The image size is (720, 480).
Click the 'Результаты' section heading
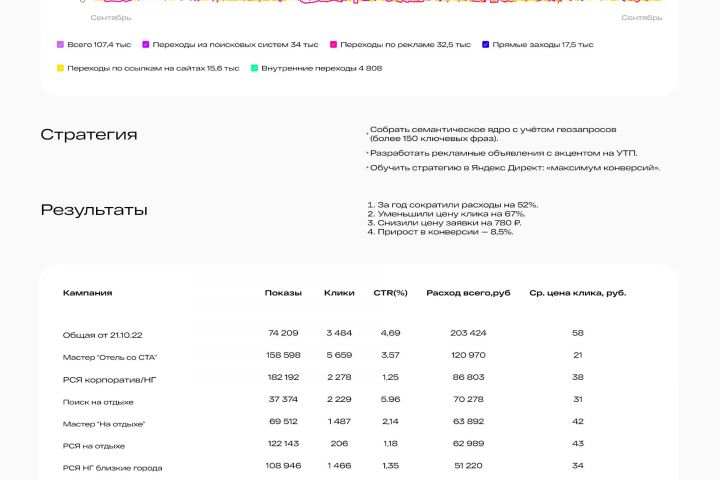click(94, 210)
